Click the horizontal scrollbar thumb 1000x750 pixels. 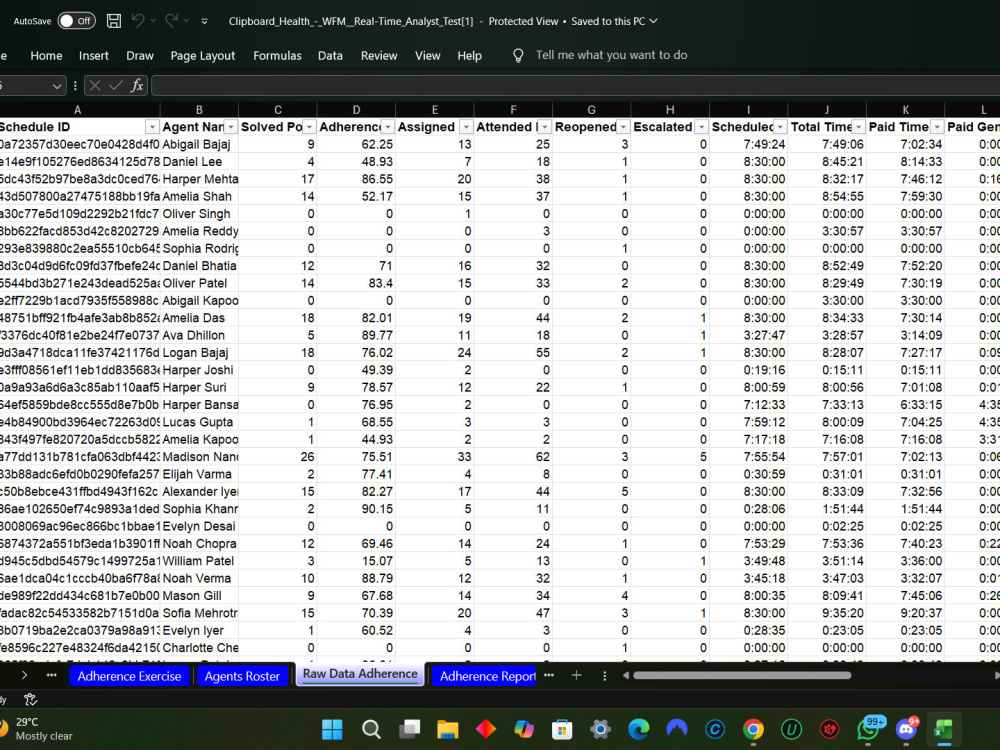742,675
